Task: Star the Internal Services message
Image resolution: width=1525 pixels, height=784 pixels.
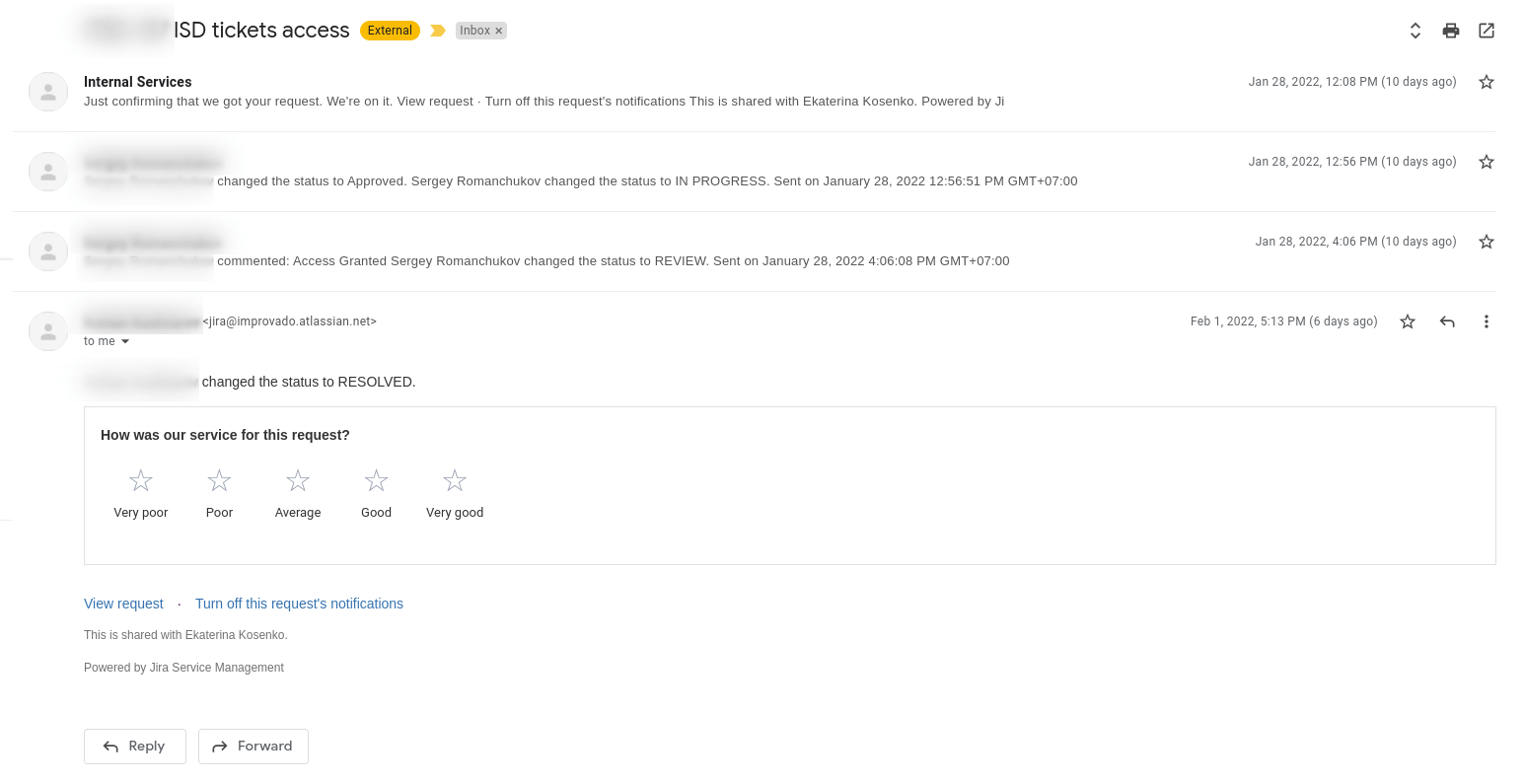Action: (1486, 82)
